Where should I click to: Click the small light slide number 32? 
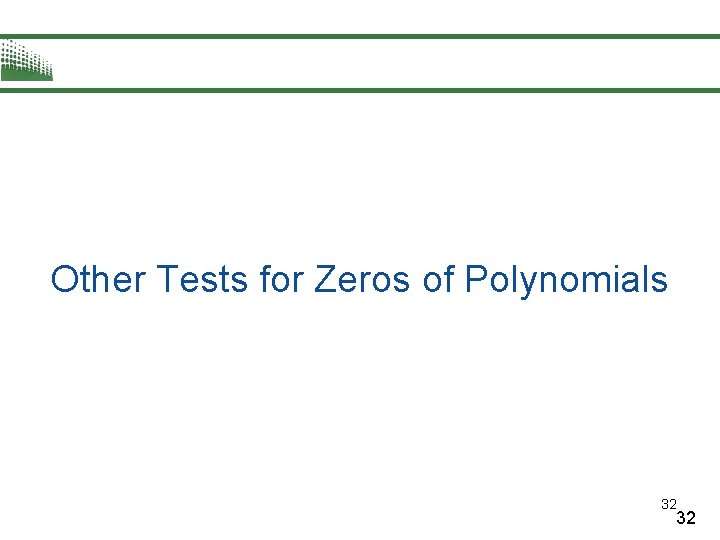tap(668, 504)
